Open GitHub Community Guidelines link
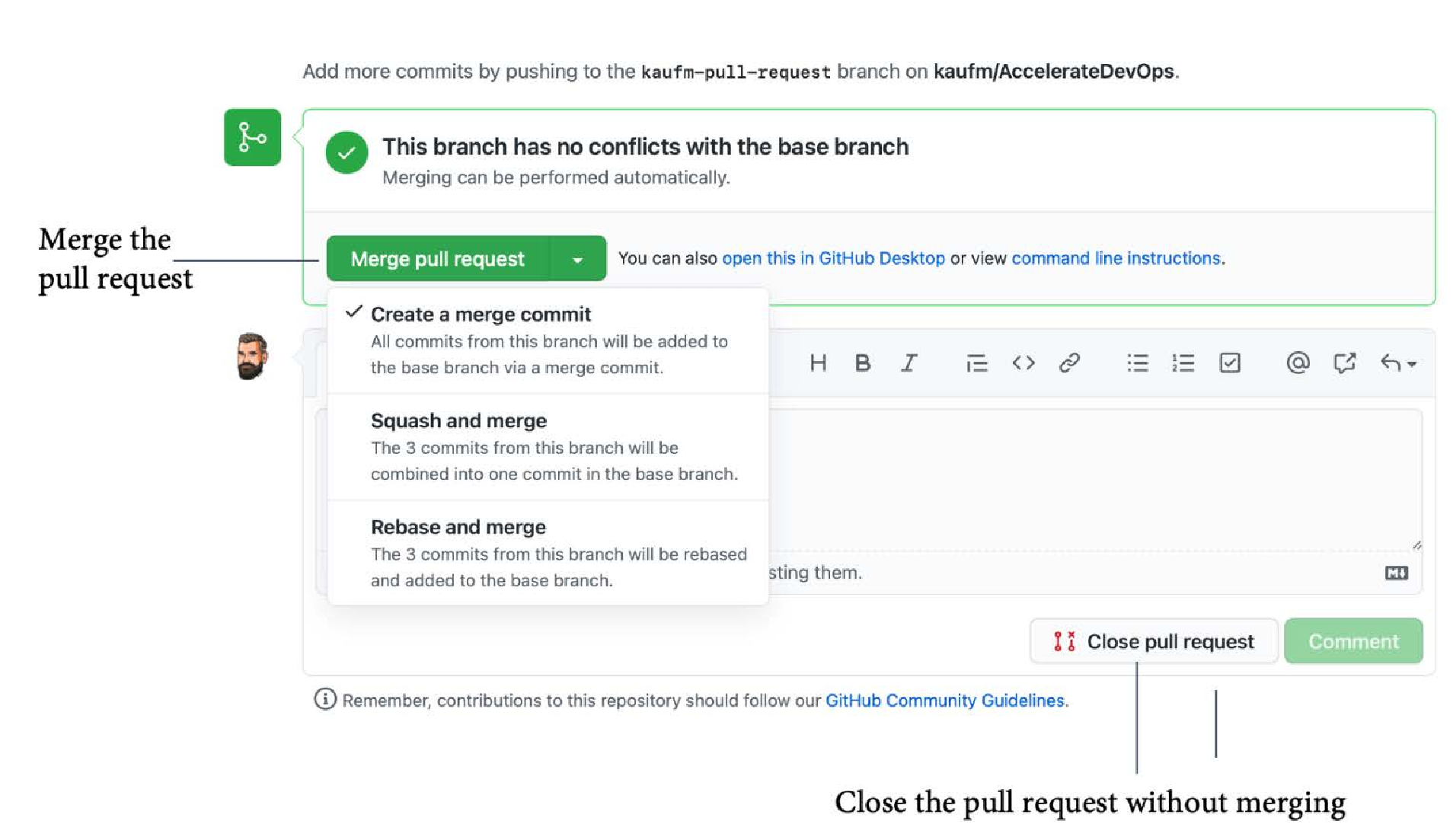The height and width of the screenshot is (840, 1453). coord(944,701)
